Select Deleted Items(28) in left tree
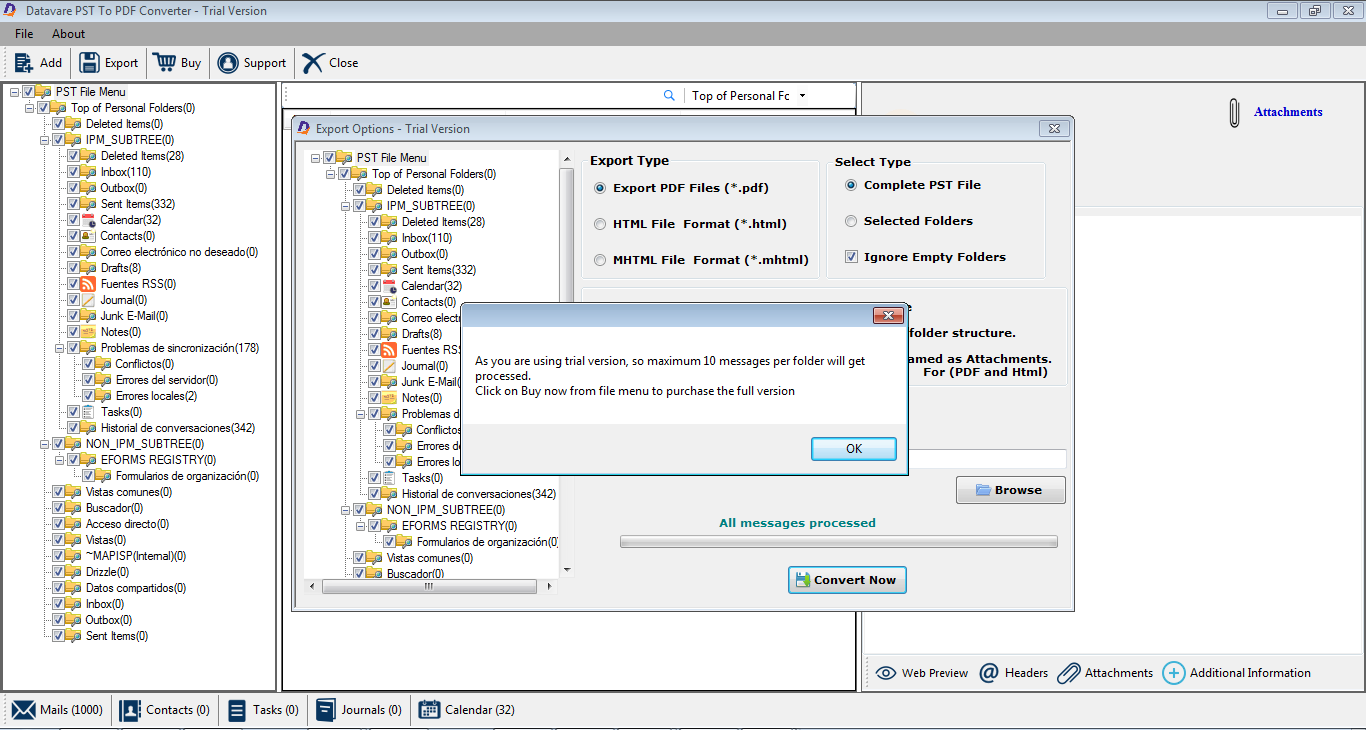This screenshot has width=1366, height=730. coord(142,156)
